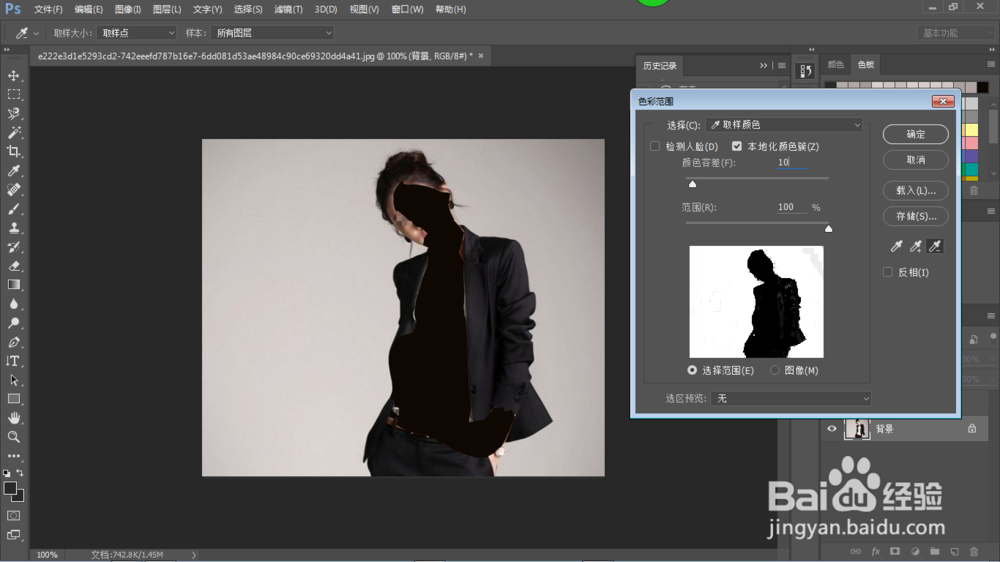Click the 确定 OK button

click(915, 134)
